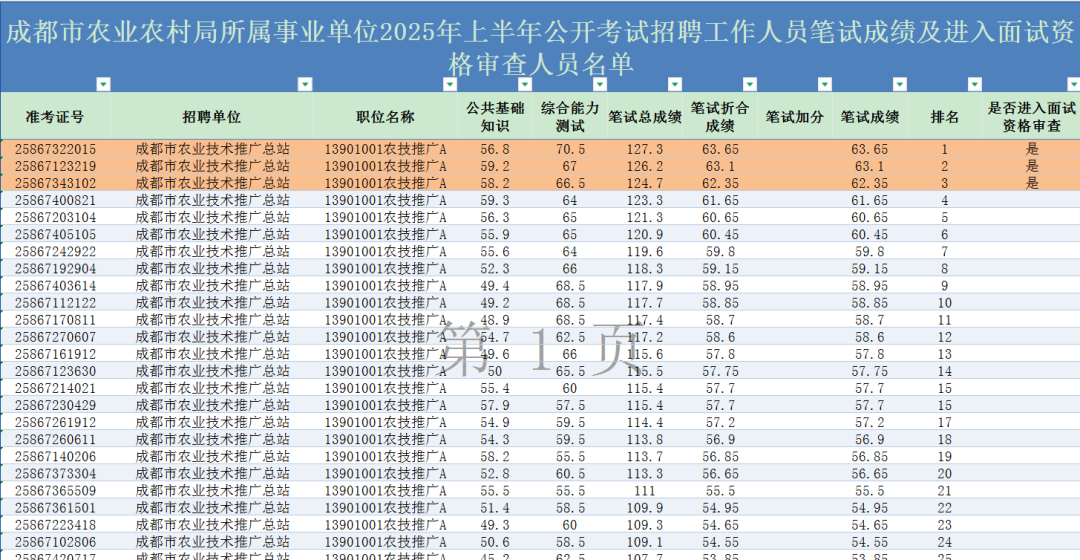Expand the 笔试加分 column filter arrow
The image size is (1080, 560).
[825, 84]
